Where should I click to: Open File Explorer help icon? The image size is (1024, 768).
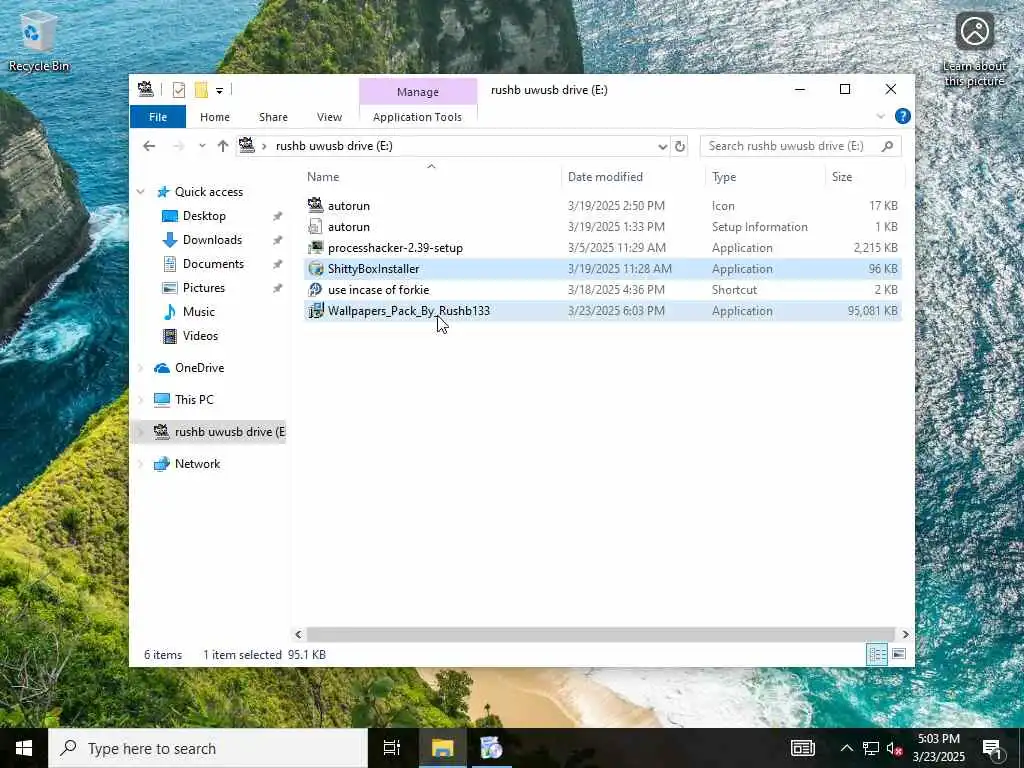point(903,116)
